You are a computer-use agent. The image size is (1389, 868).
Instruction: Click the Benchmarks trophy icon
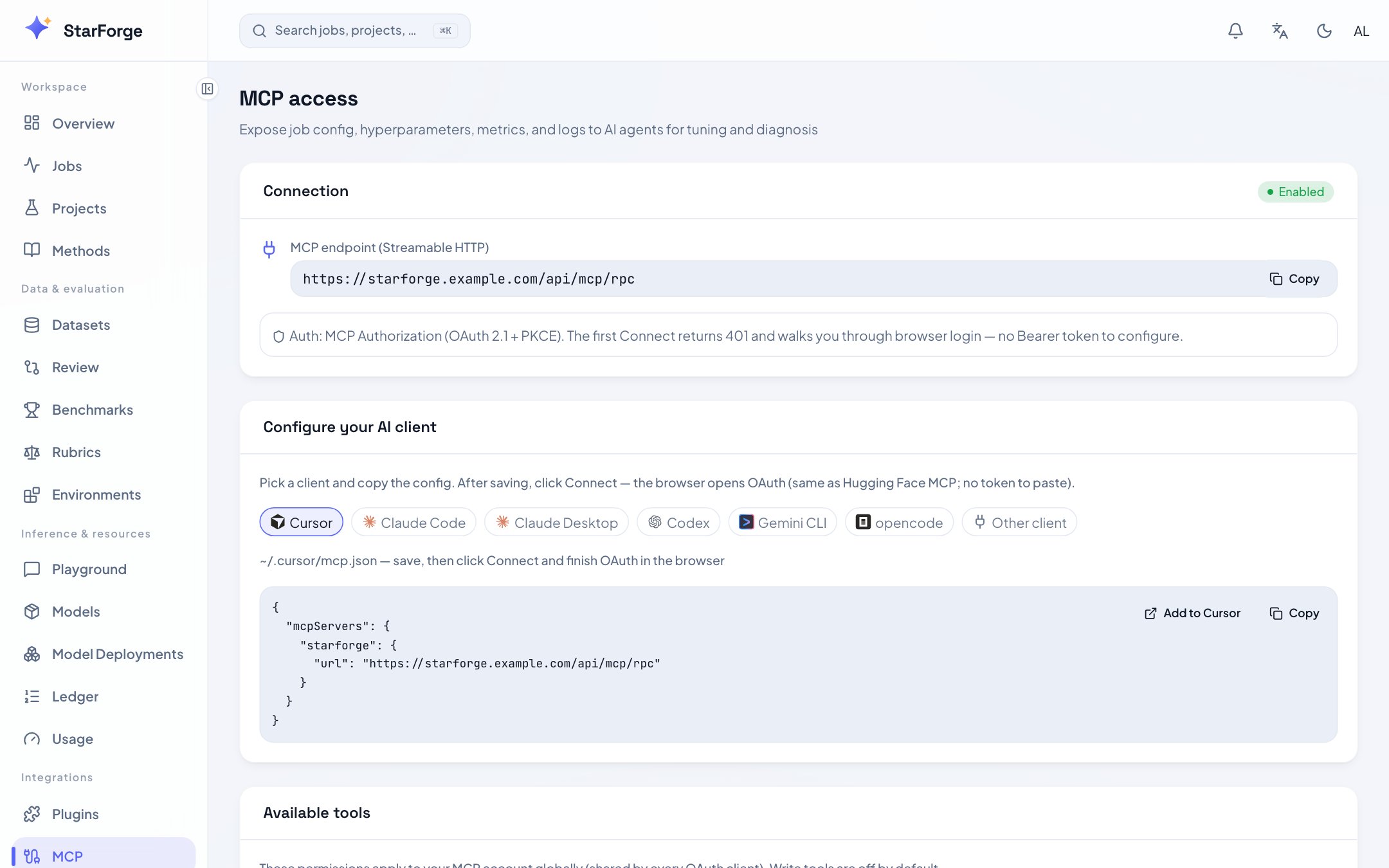pos(32,410)
